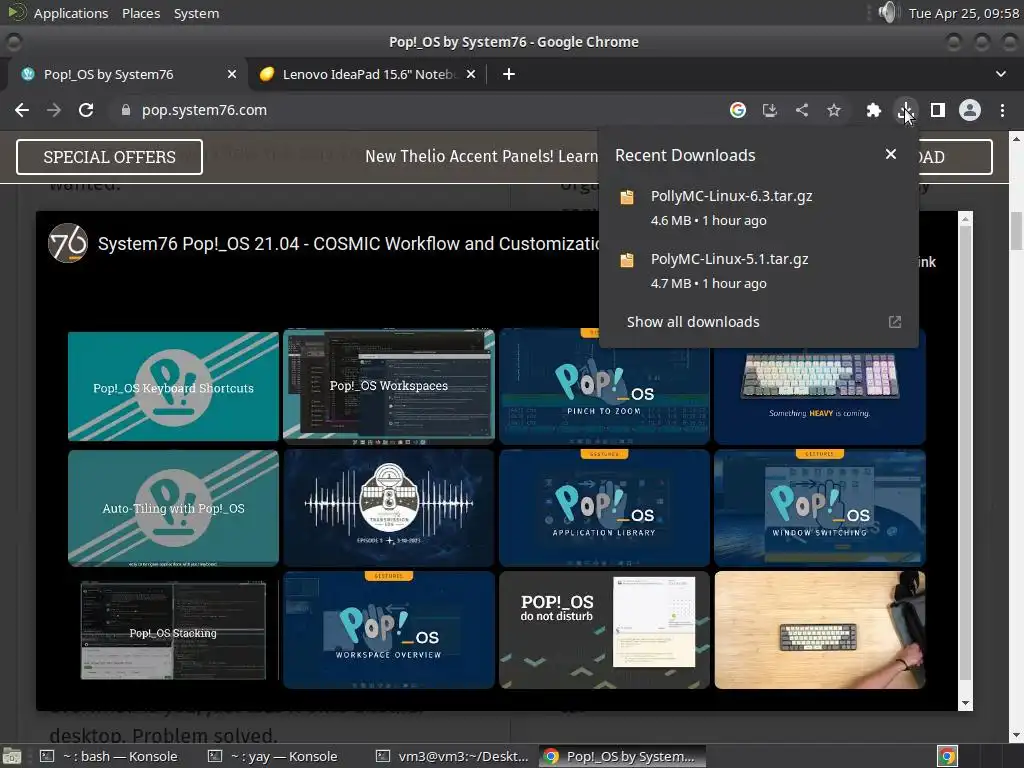Open Chrome's three-dot menu
The width and height of the screenshot is (1024, 768).
(x=1002, y=110)
